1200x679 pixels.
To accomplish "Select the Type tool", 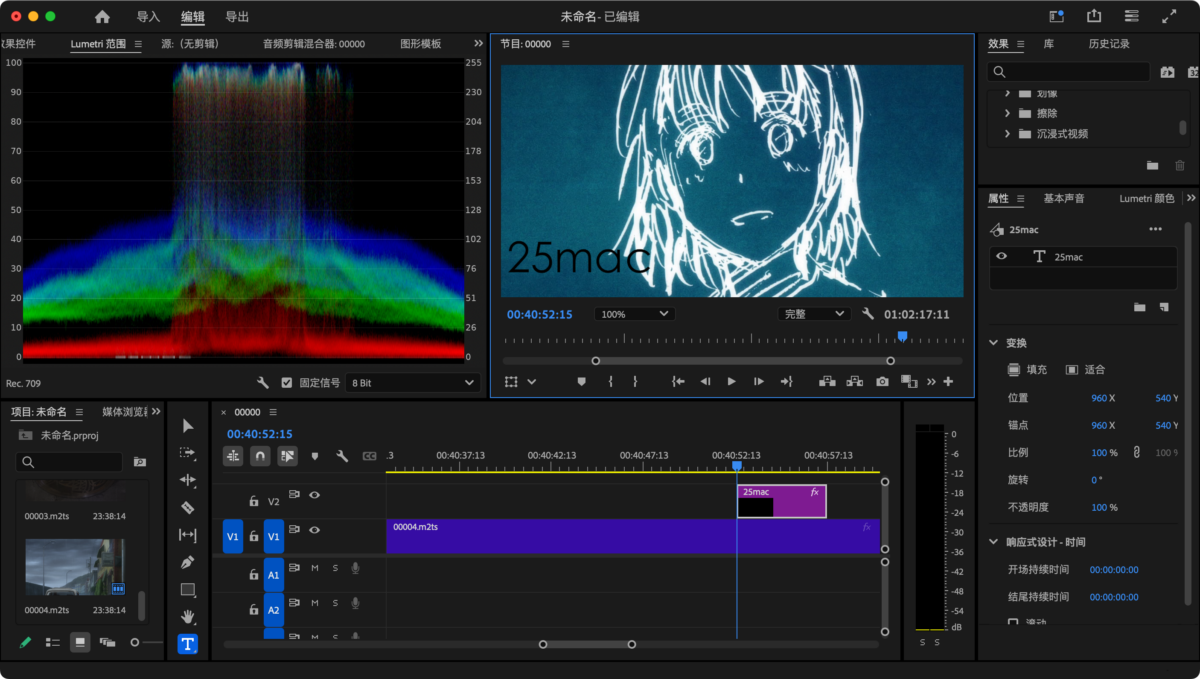I will (188, 644).
